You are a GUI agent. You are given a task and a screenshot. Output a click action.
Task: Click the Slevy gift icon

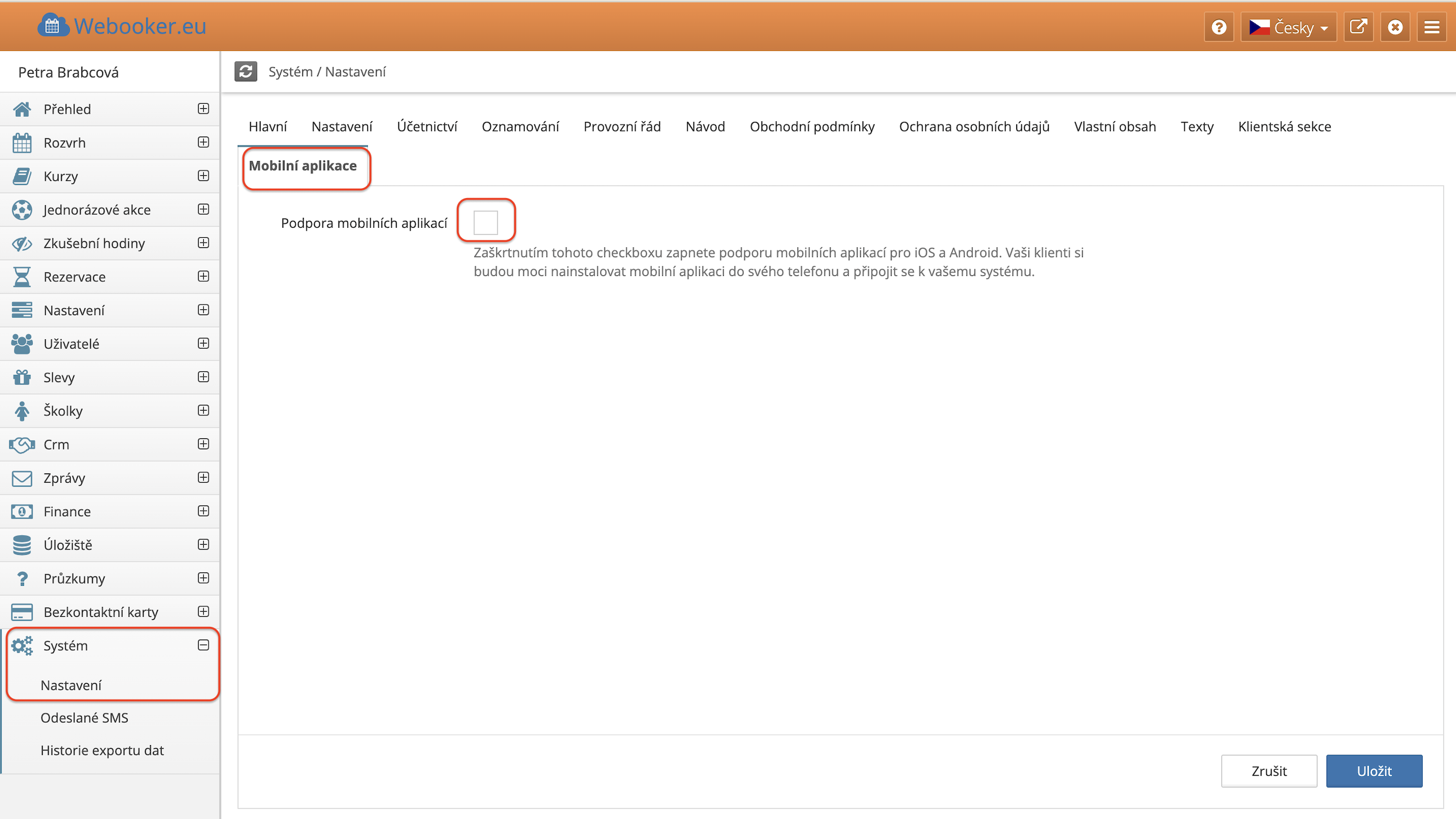point(22,377)
